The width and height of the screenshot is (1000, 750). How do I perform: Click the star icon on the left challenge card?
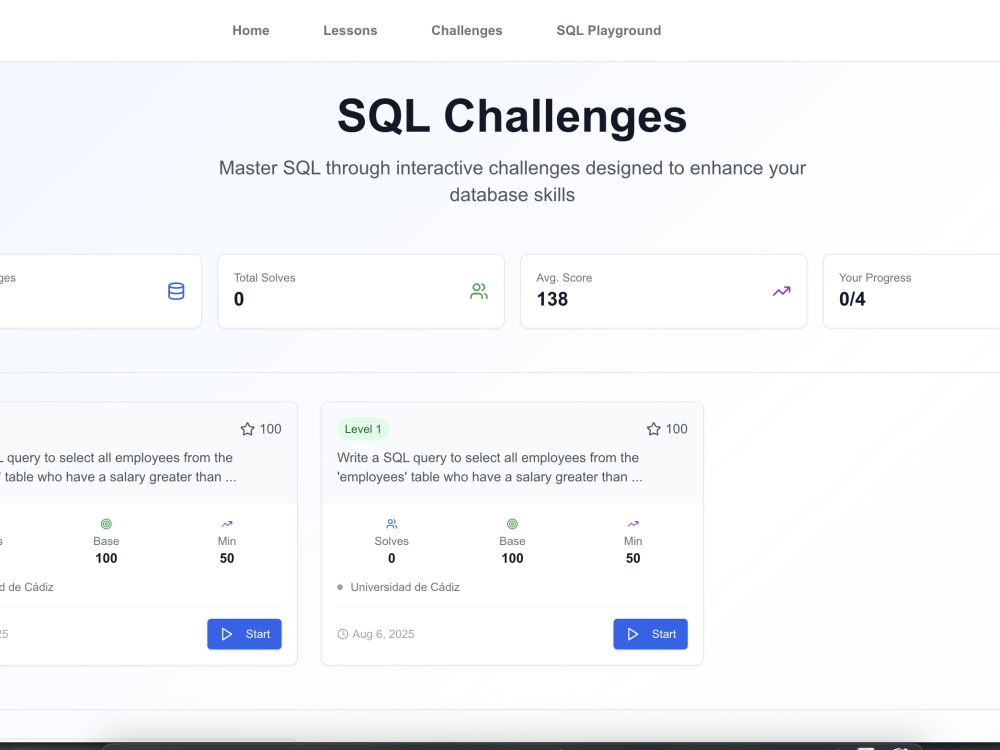pos(247,429)
